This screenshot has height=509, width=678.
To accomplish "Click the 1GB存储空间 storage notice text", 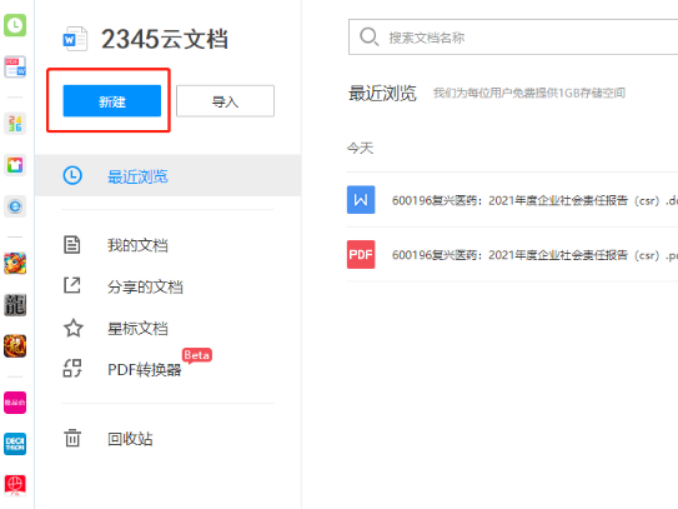I will 529,93.
